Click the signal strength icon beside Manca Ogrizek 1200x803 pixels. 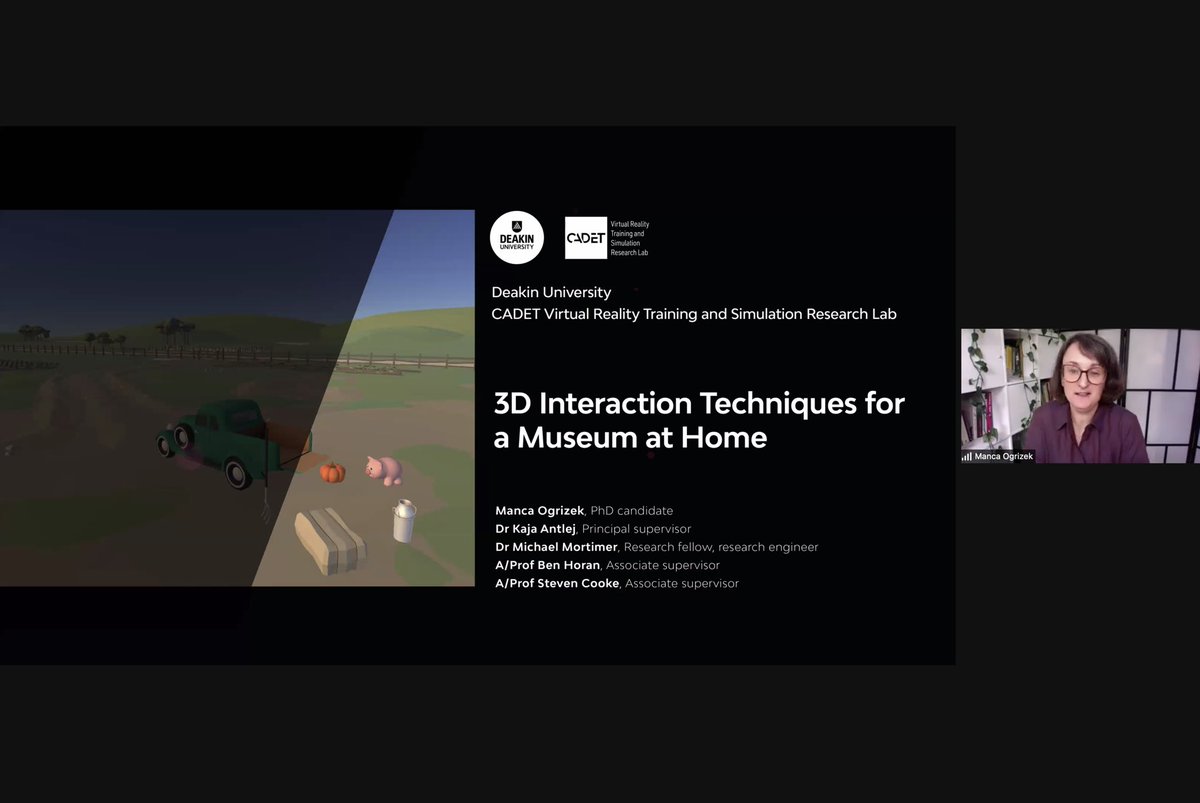(967, 456)
